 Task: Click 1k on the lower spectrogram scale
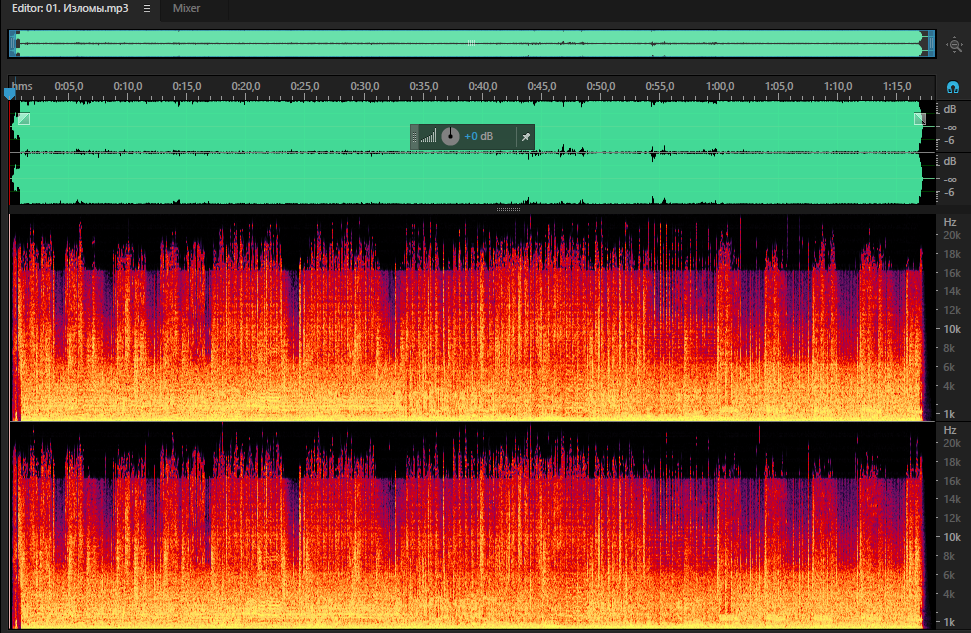coord(949,622)
